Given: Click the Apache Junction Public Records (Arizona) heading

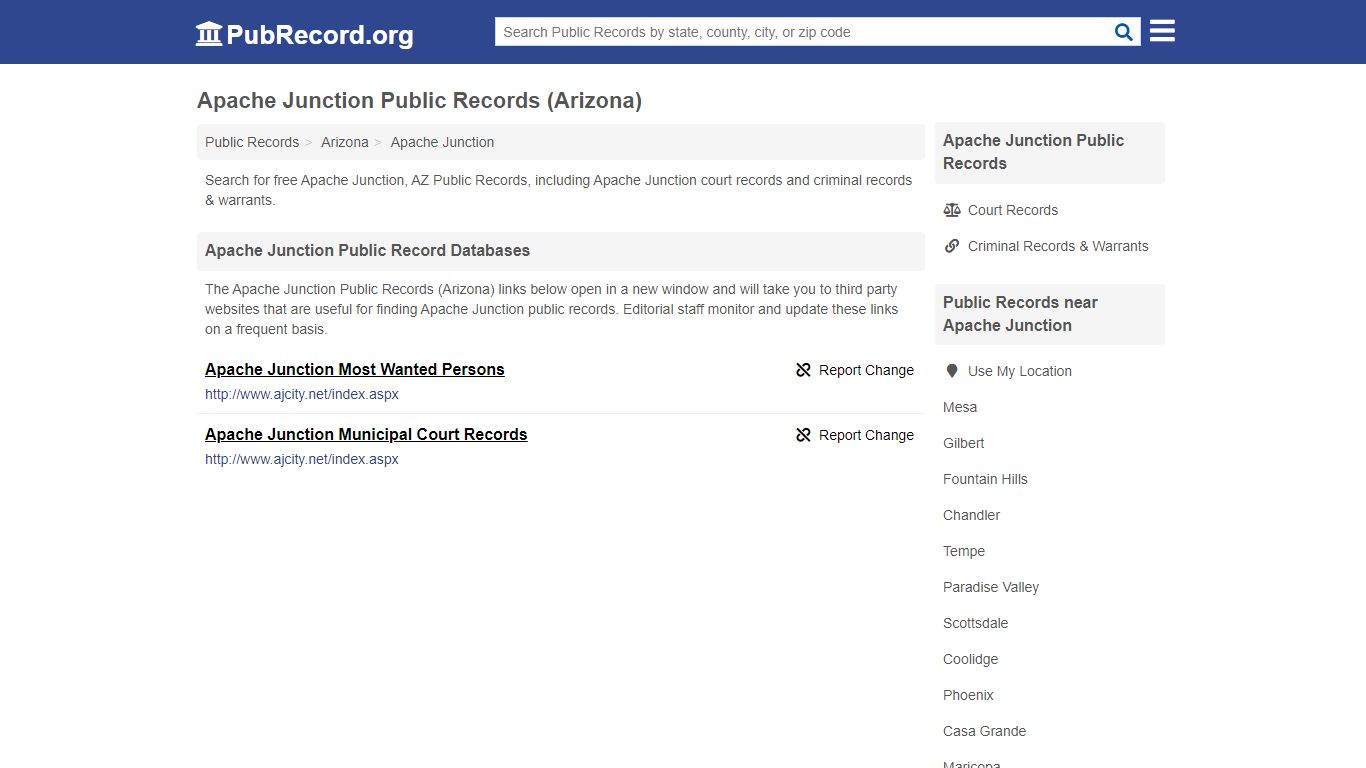Looking at the screenshot, I should pos(420,100).
